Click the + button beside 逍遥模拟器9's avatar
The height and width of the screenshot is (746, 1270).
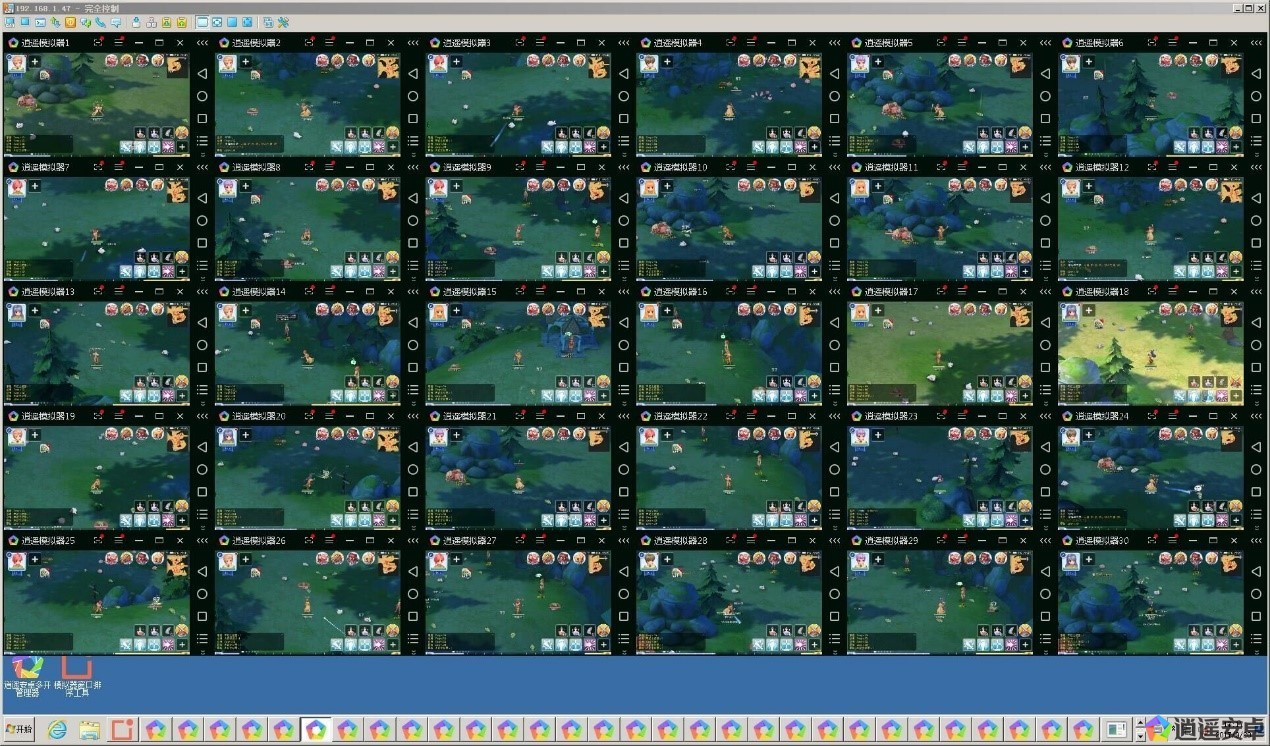pyautogui.click(x=457, y=186)
